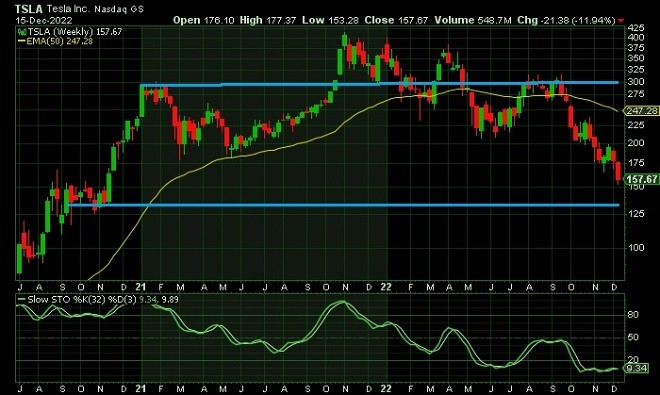Viewport: 660px width, 395px height.
Task: Click the 50 stochastic axis label
Action: tap(633, 337)
